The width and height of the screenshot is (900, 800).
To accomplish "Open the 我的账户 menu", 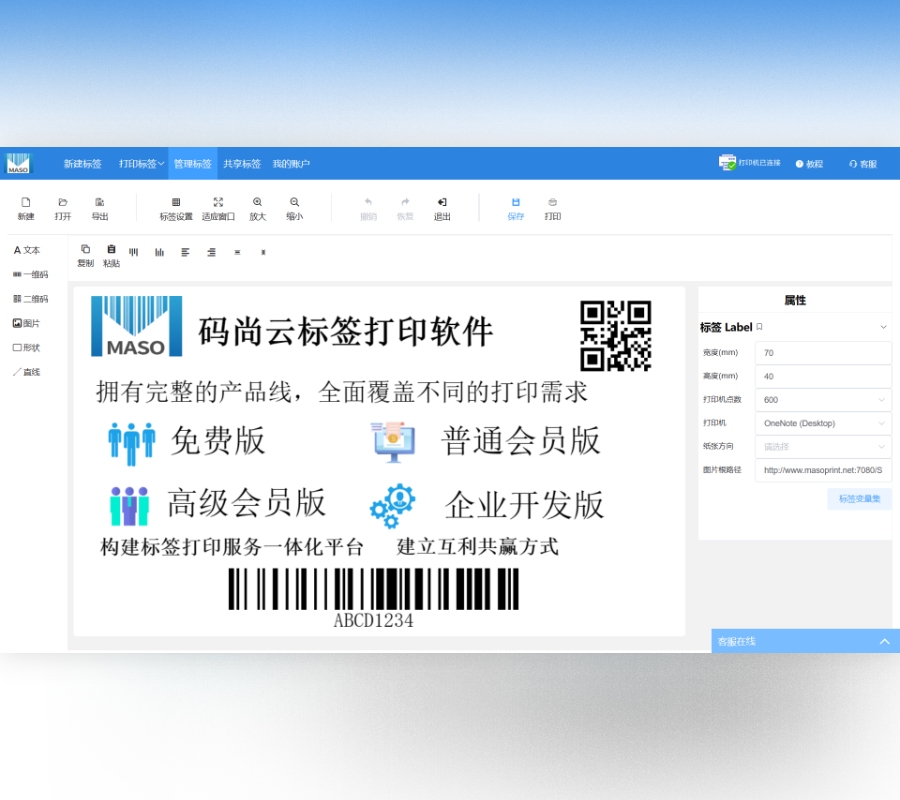I will coord(290,162).
